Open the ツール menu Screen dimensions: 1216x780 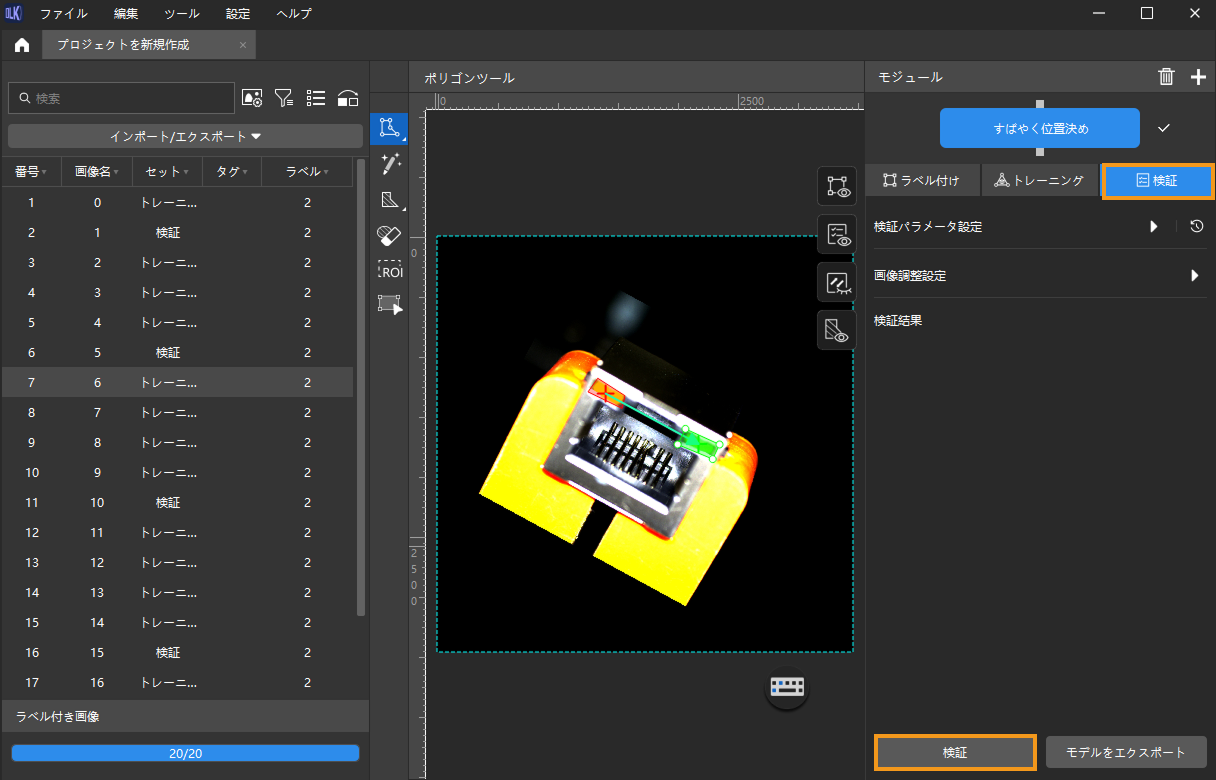click(181, 14)
